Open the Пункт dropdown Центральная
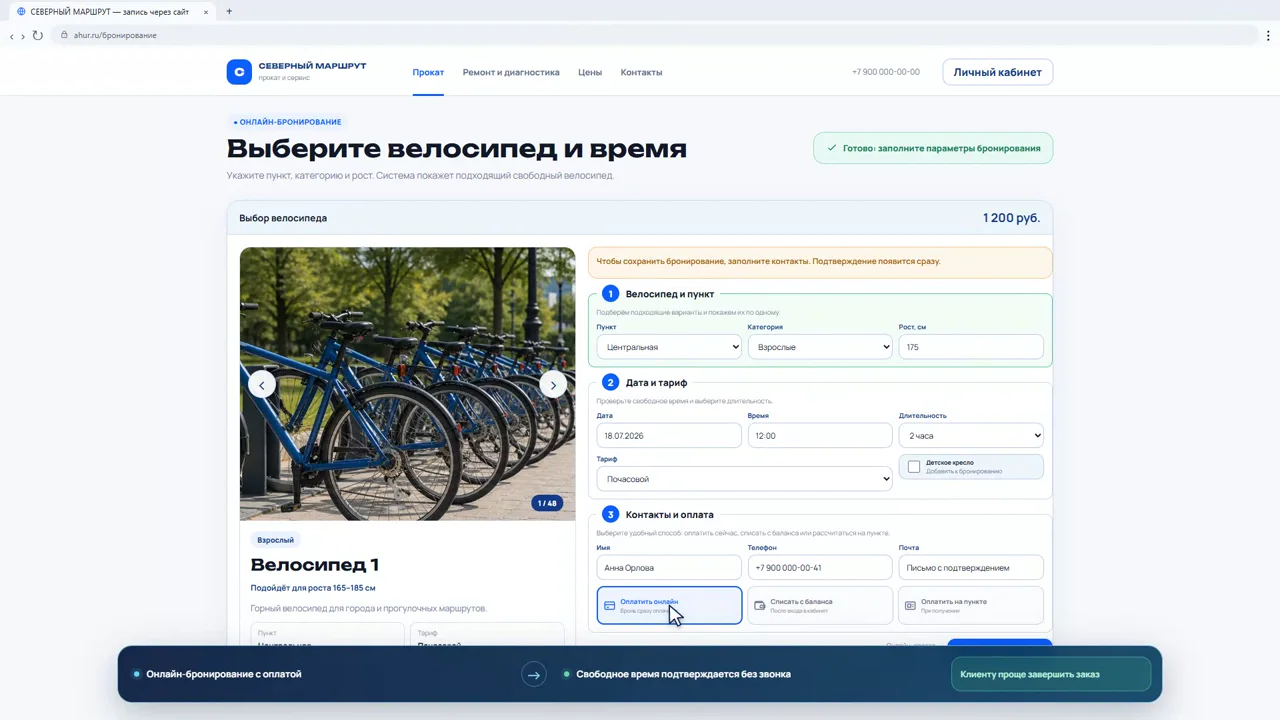 (669, 347)
